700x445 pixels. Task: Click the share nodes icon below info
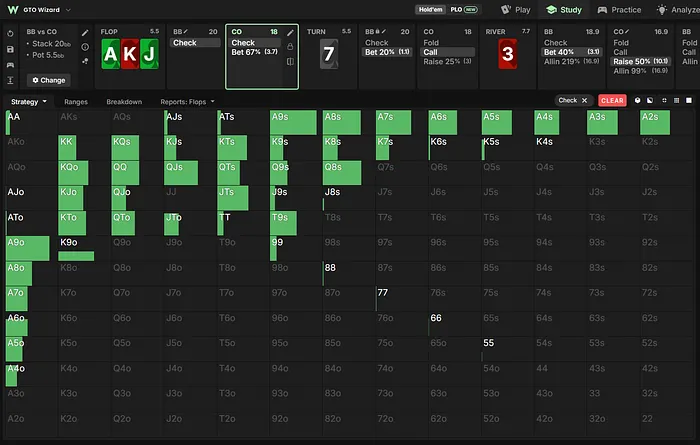pyautogui.click(x=85, y=61)
